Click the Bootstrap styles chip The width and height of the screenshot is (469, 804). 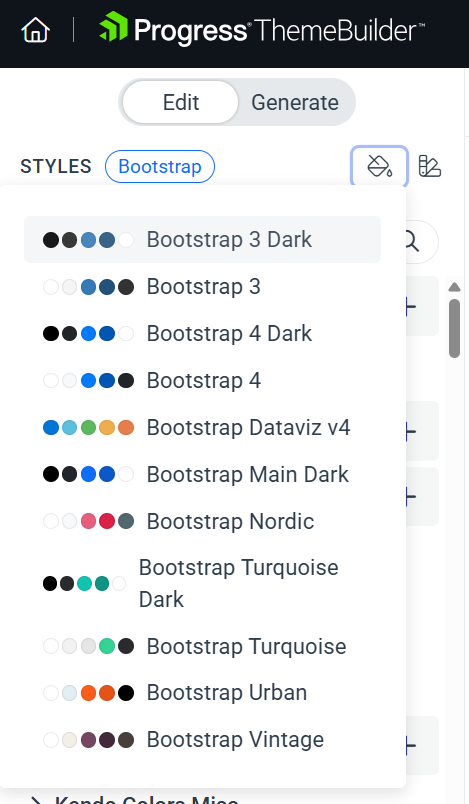[160, 167]
